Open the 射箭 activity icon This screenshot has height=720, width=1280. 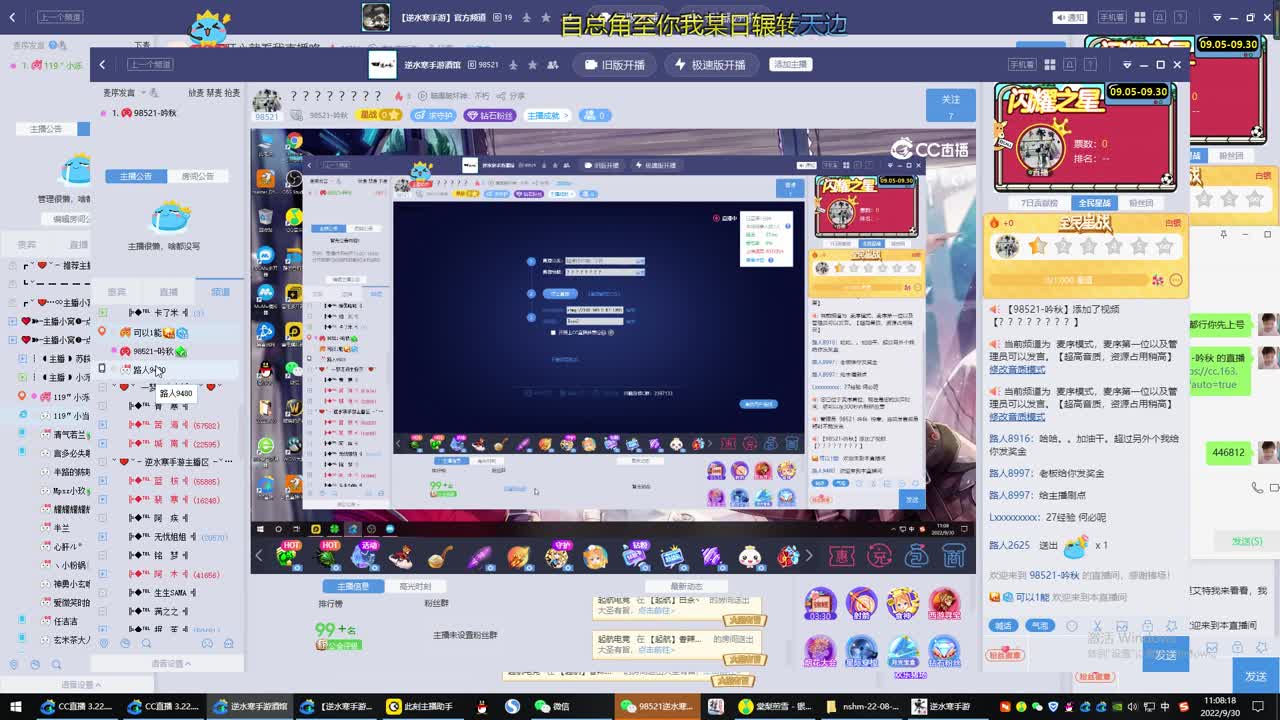pyautogui.click(x=861, y=605)
